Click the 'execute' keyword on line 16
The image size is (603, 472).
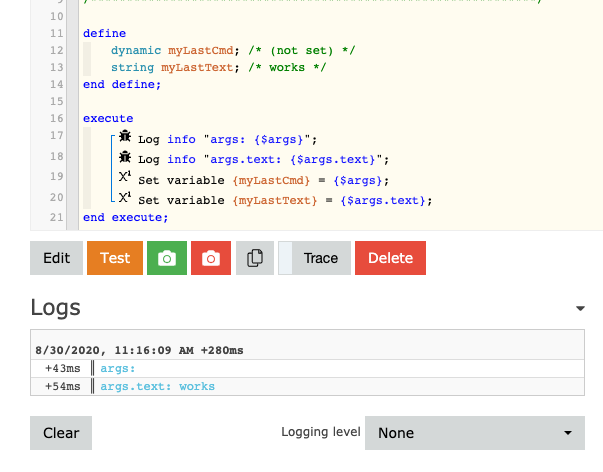(108, 118)
